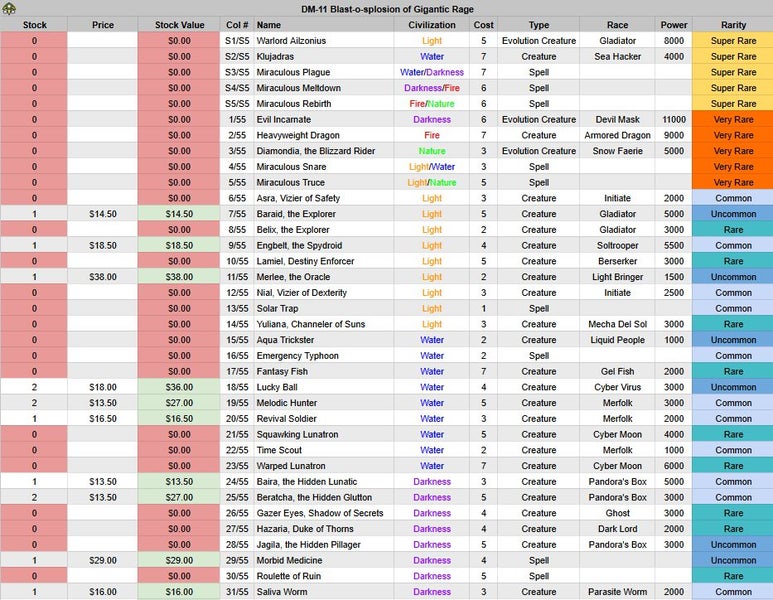Click the $36.00 stock value for Lucky Ball
773x600 pixels.
click(x=179, y=387)
